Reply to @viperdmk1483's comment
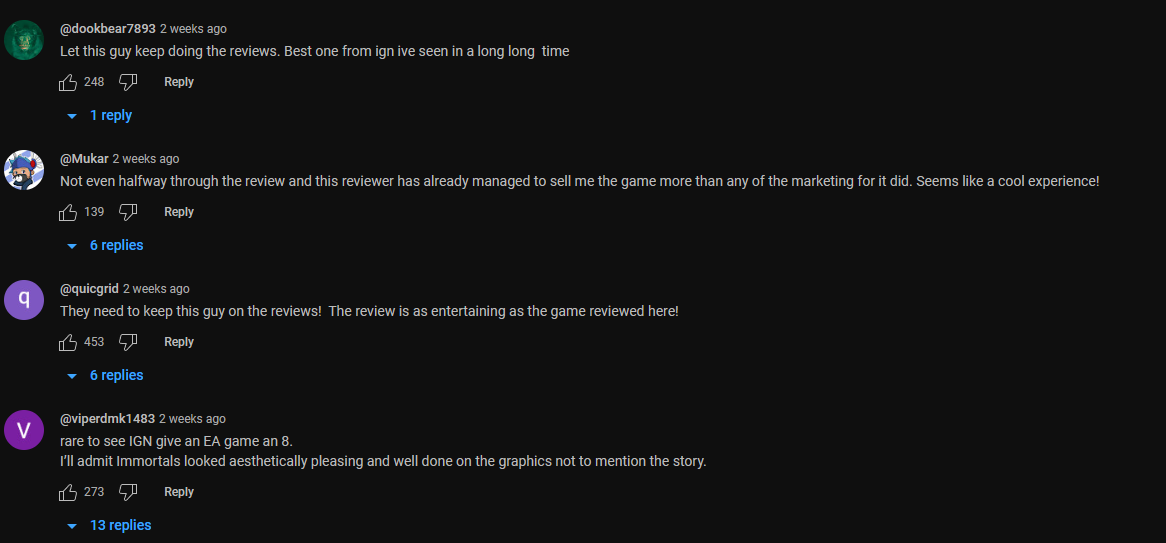Screen dimensions: 1166x543 [179, 492]
